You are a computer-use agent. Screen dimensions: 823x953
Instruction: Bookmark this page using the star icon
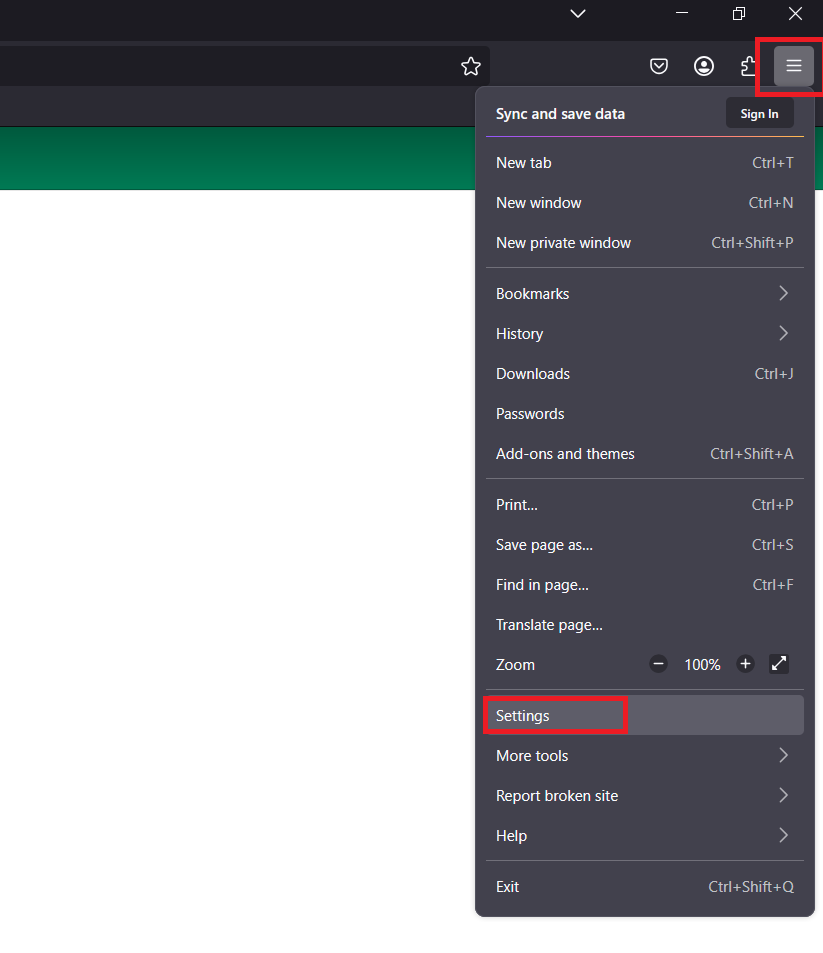(471, 66)
